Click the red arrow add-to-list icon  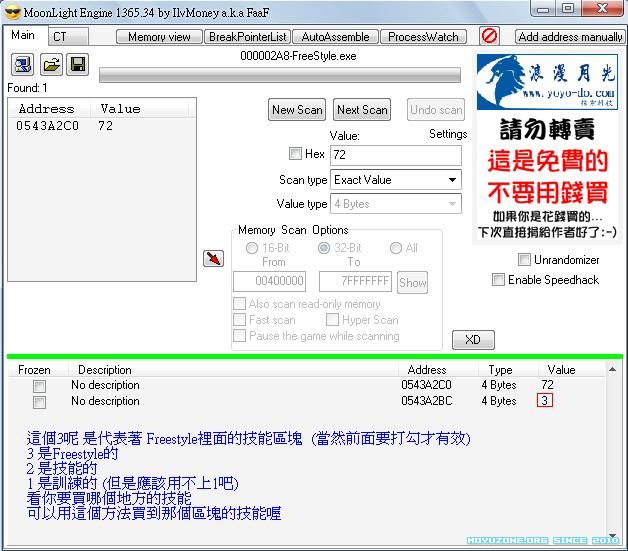213,259
